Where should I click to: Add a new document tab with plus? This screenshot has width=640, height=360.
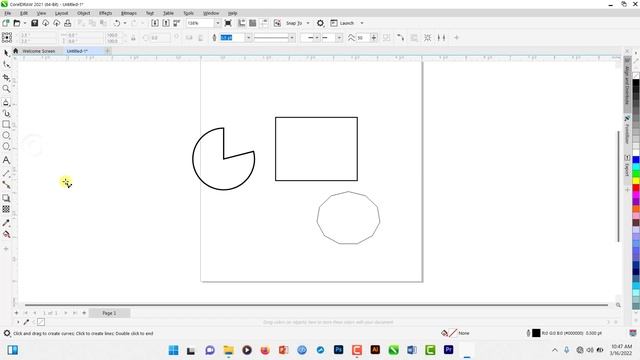point(108,51)
